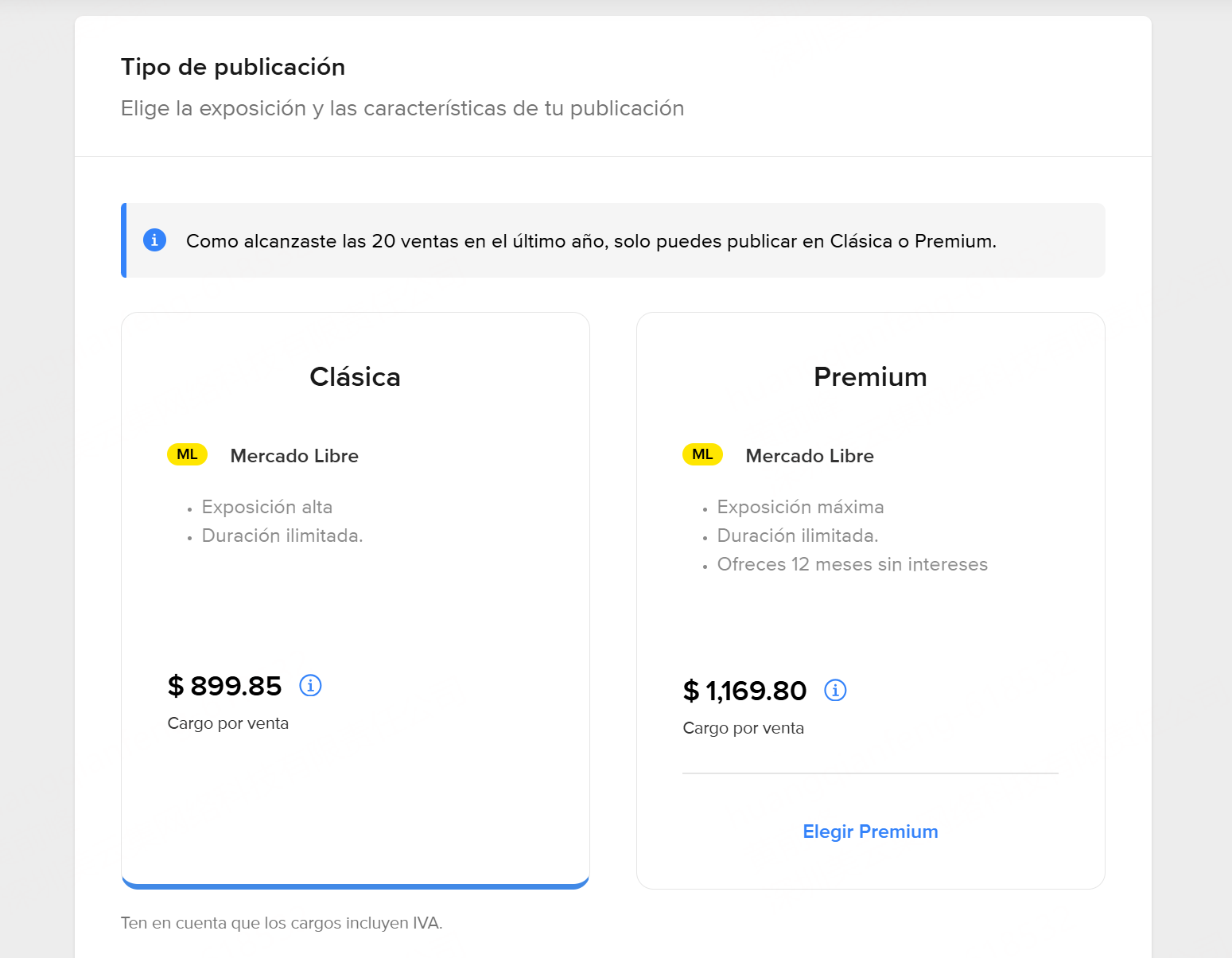Open the info icon next to $ 899.85
This screenshot has width=1232, height=958.
pyautogui.click(x=310, y=685)
